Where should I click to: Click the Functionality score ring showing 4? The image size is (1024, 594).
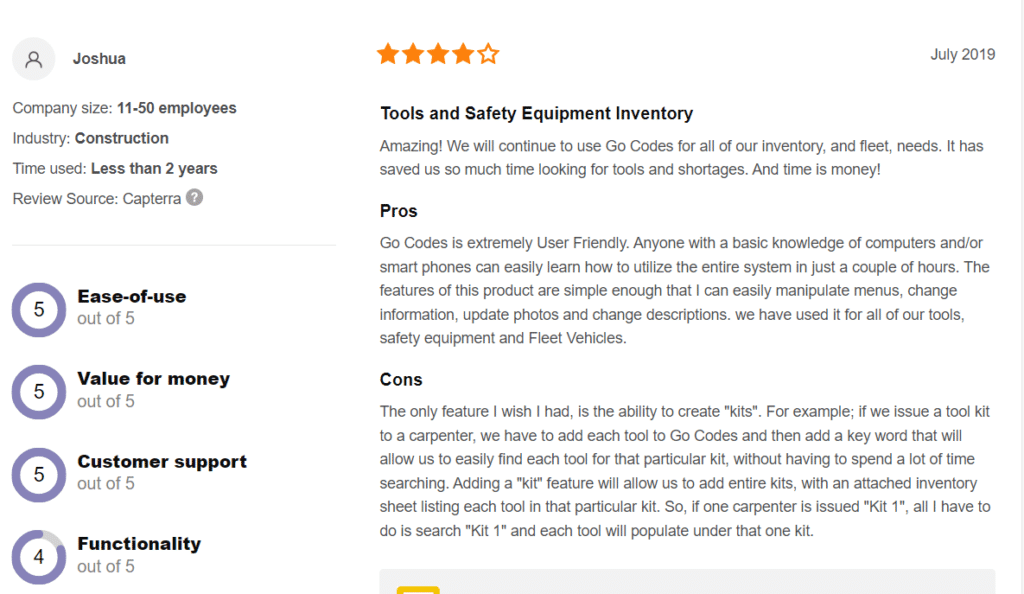pyautogui.click(x=39, y=557)
